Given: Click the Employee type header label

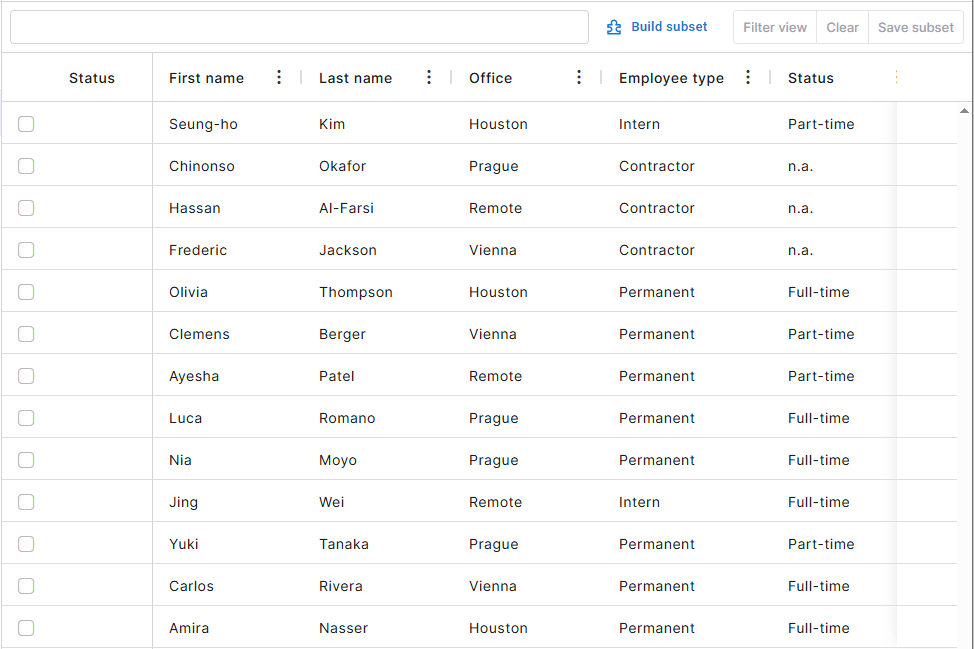Looking at the screenshot, I should point(671,78).
